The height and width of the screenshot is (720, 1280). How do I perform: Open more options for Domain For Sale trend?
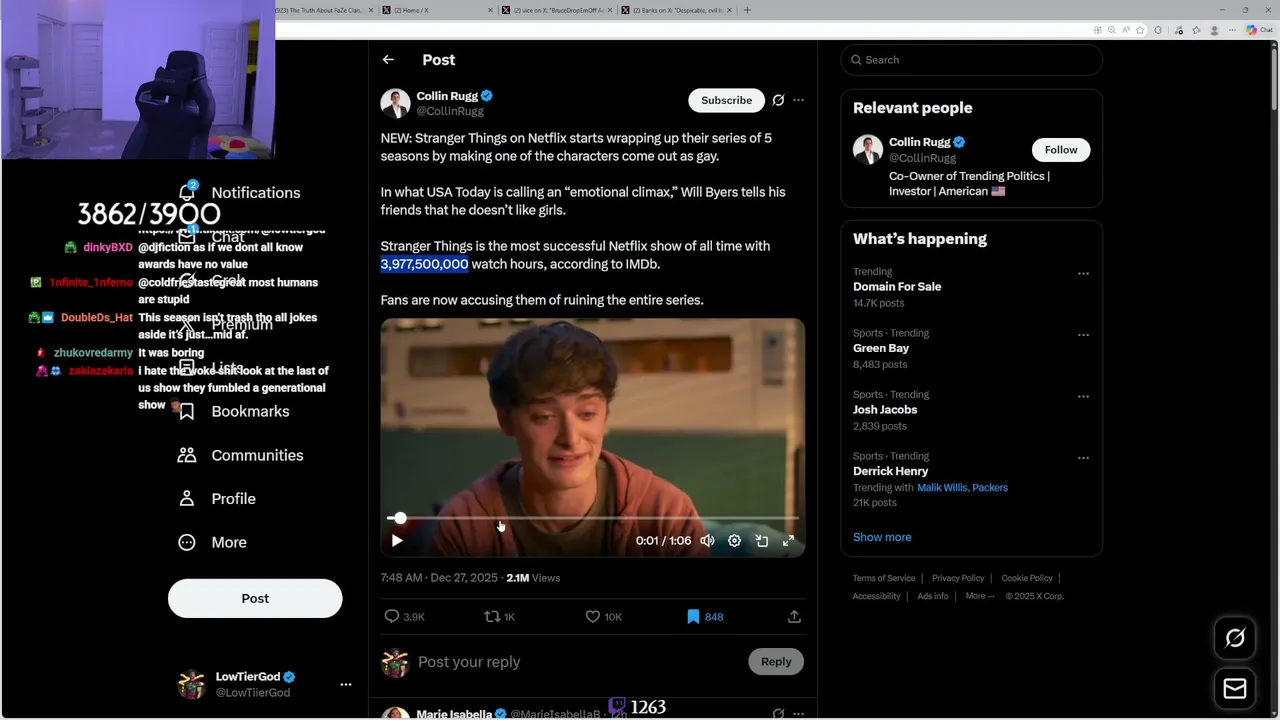(1083, 273)
